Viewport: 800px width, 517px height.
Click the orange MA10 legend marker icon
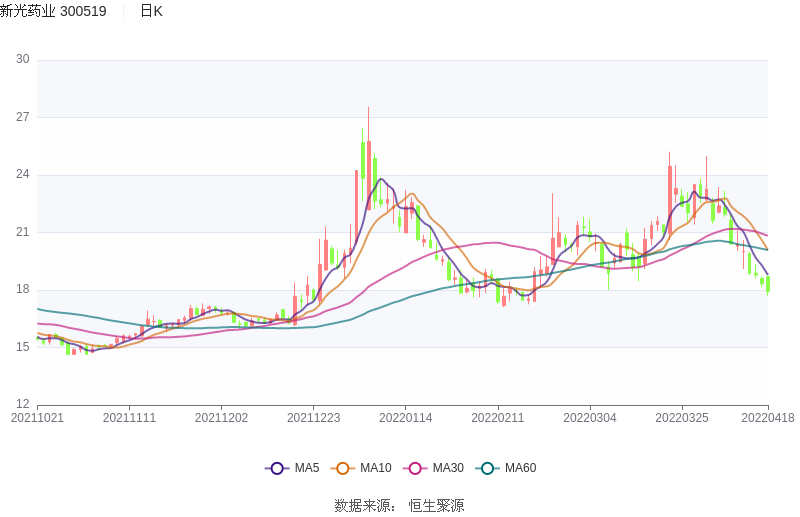point(343,468)
